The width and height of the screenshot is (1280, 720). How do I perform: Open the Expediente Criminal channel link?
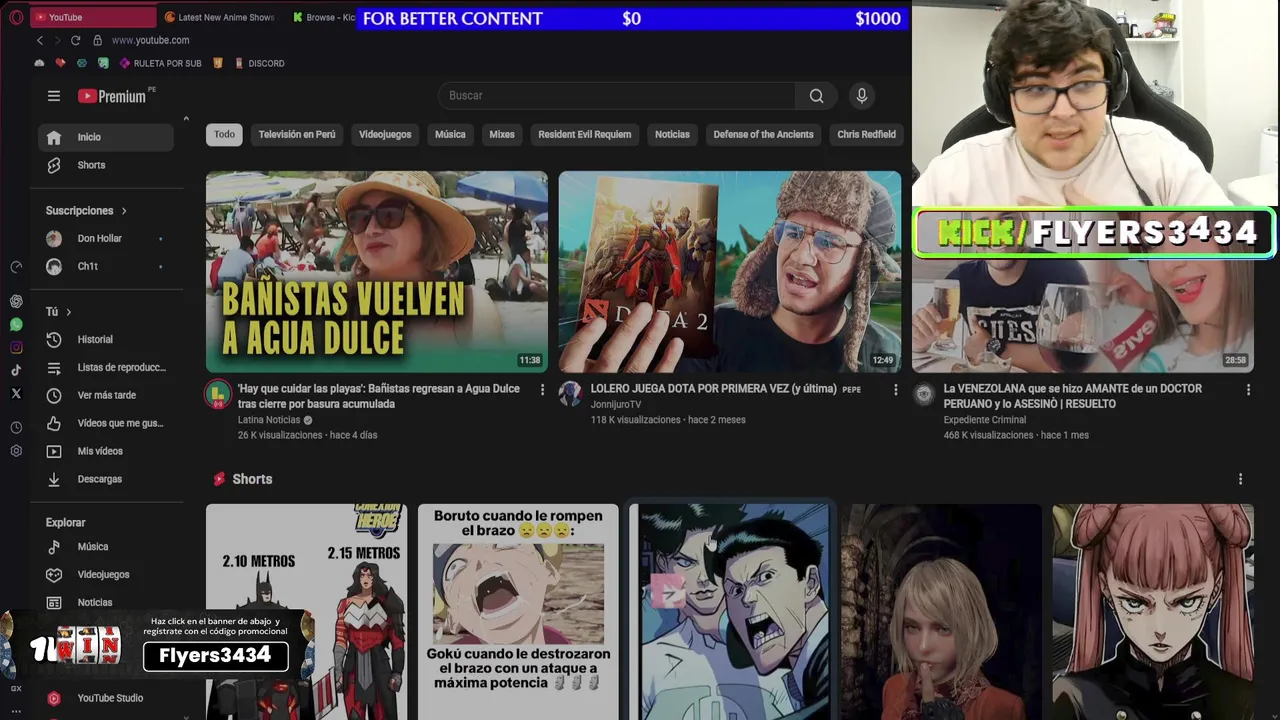tap(985, 420)
